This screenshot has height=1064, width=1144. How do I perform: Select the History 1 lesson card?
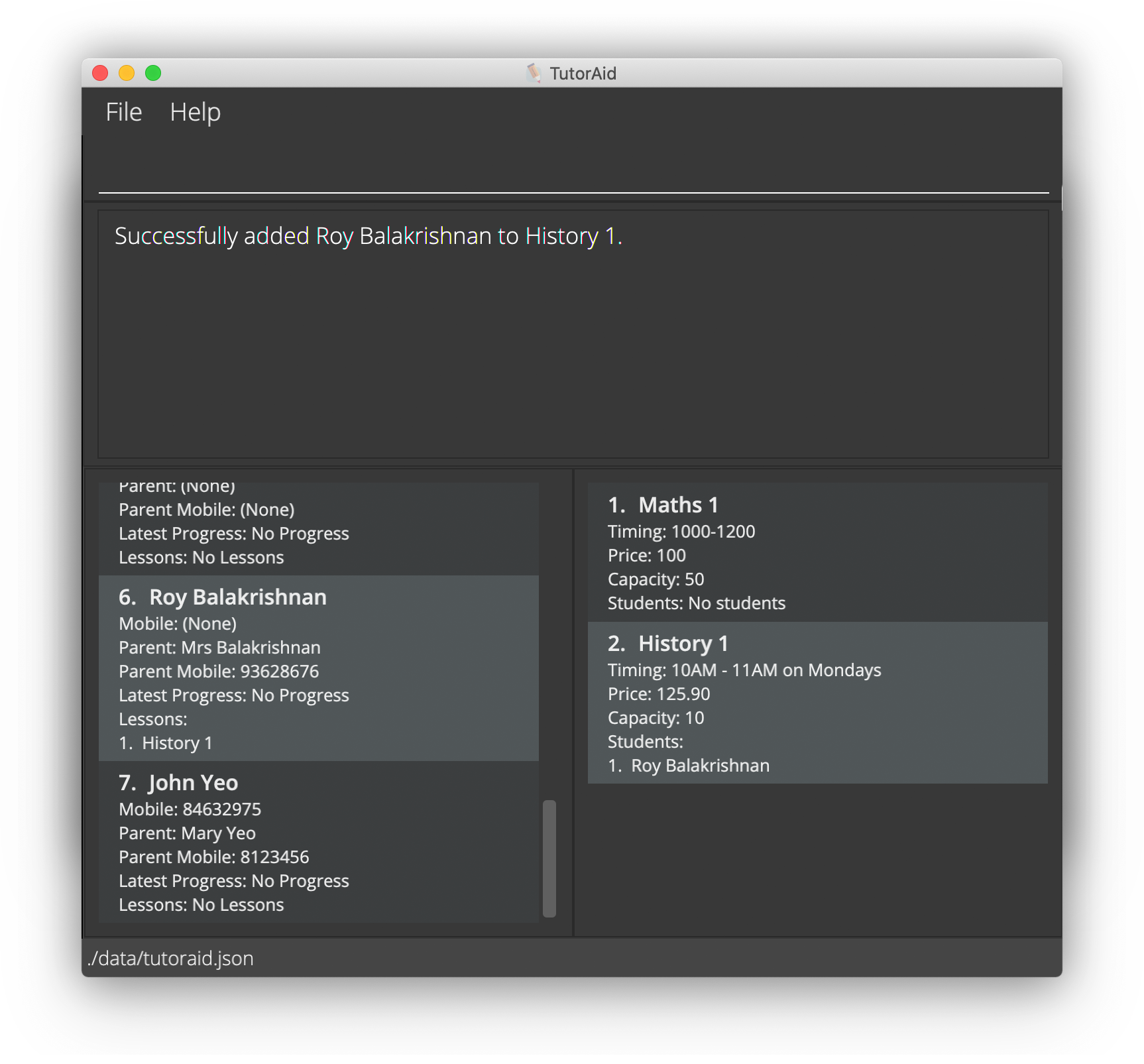[x=817, y=702]
